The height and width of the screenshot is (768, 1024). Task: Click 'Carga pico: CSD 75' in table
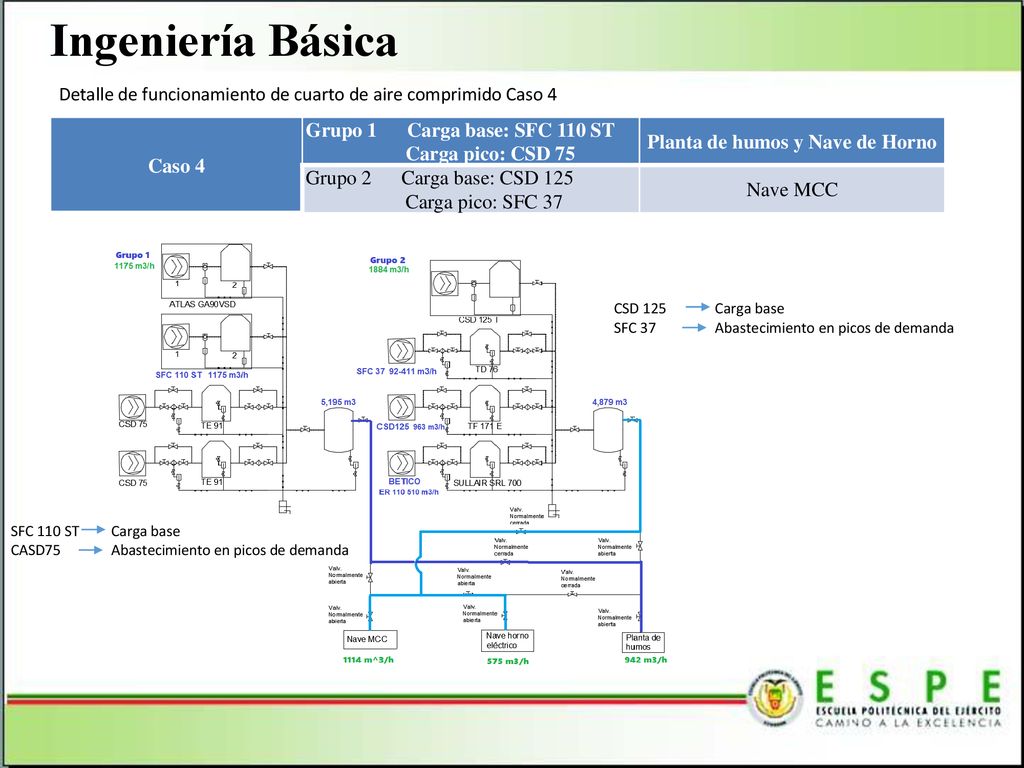tap(490, 153)
